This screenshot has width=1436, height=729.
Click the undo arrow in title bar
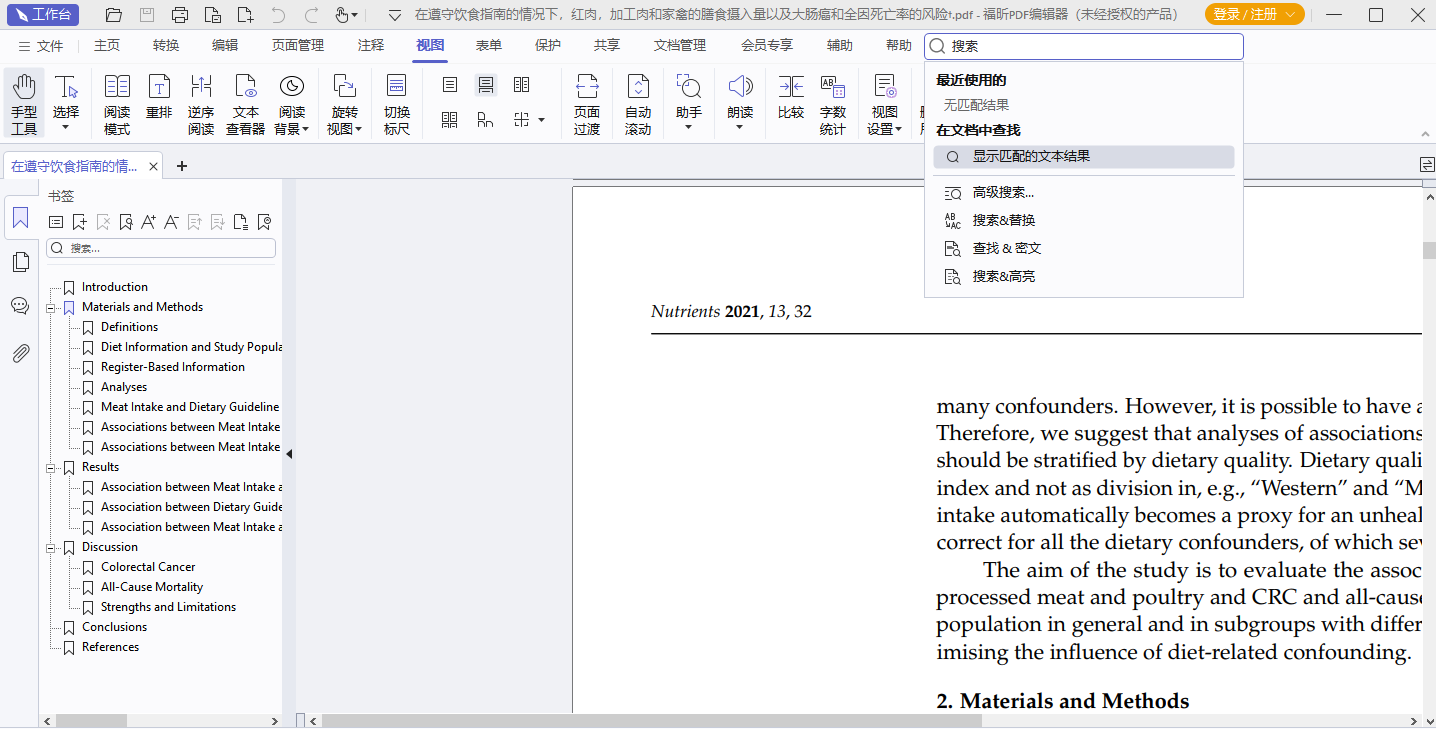[x=278, y=15]
